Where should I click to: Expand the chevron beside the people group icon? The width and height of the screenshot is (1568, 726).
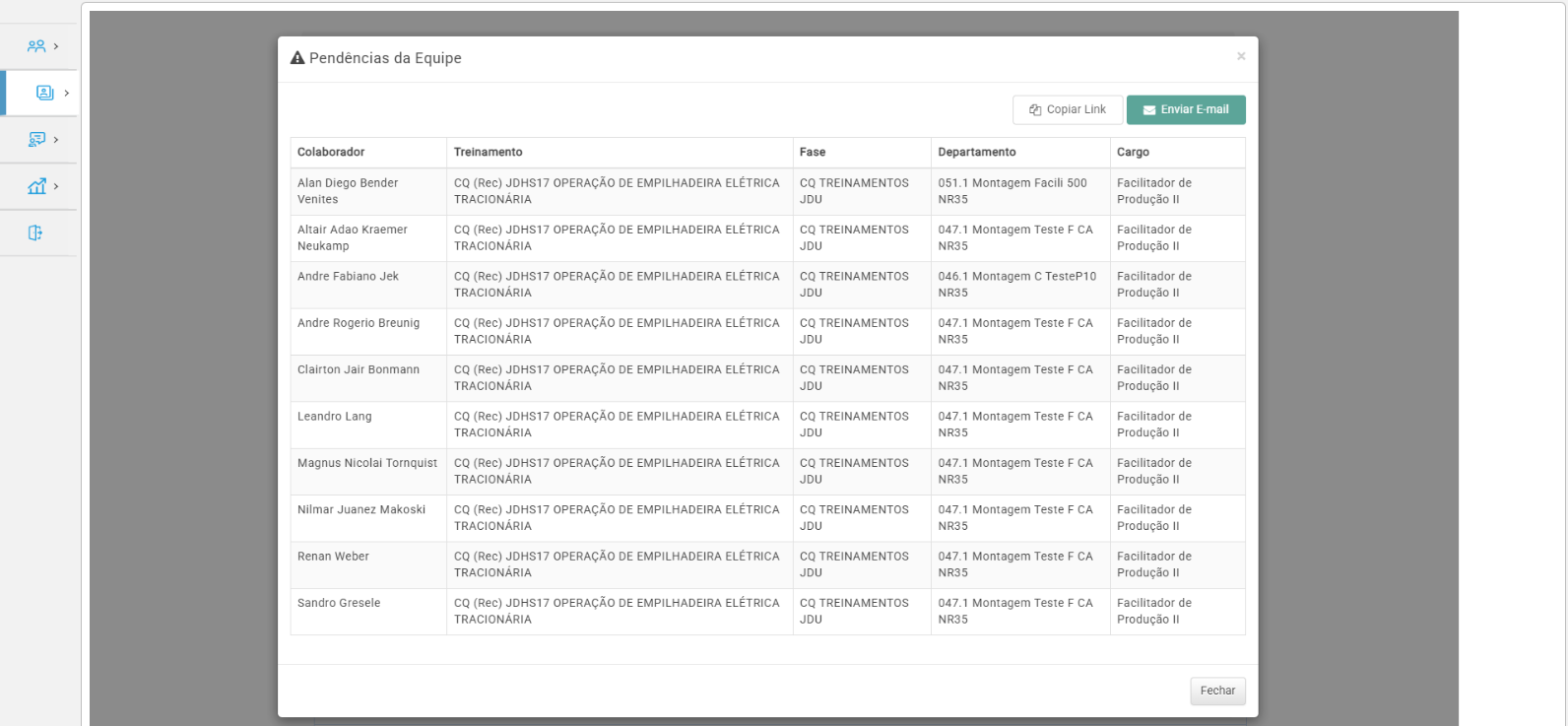[x=56, y=46]
